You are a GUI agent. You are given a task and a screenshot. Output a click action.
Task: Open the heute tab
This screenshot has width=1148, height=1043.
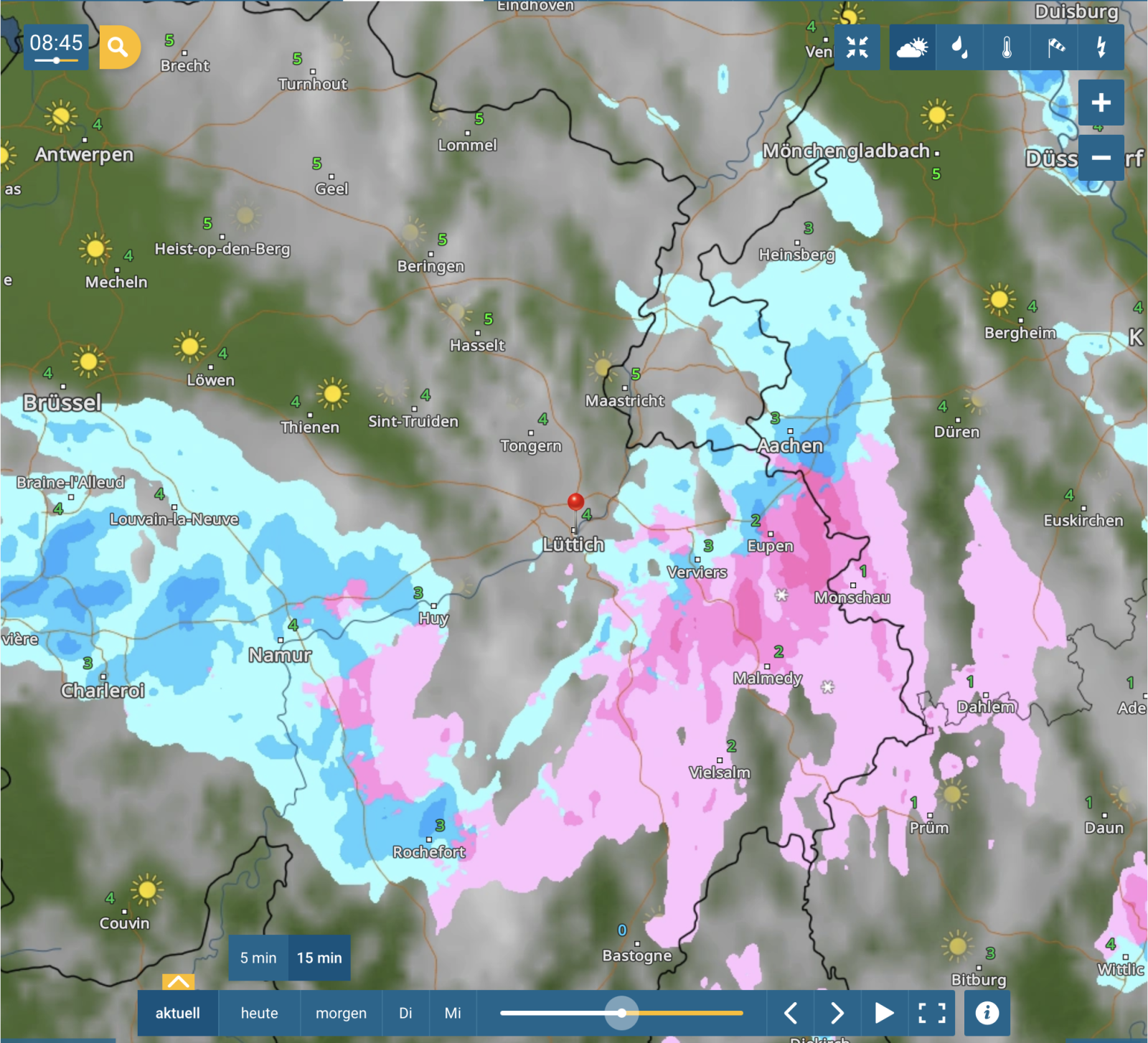[259, 1013]
